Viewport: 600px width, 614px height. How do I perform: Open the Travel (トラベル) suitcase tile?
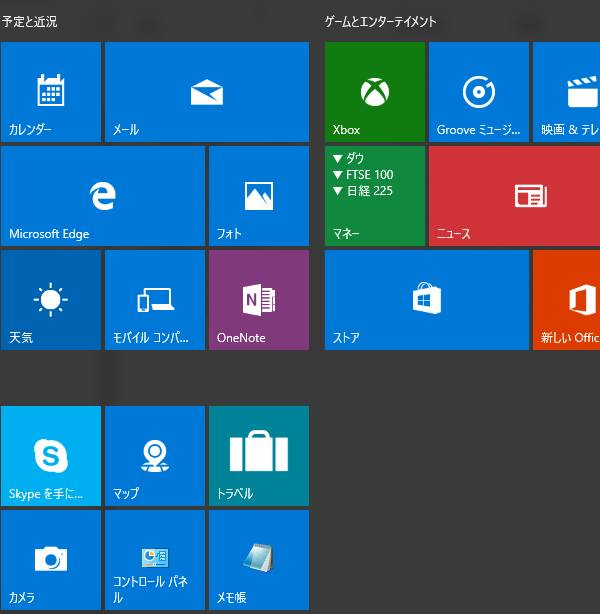tap(258, 456)
